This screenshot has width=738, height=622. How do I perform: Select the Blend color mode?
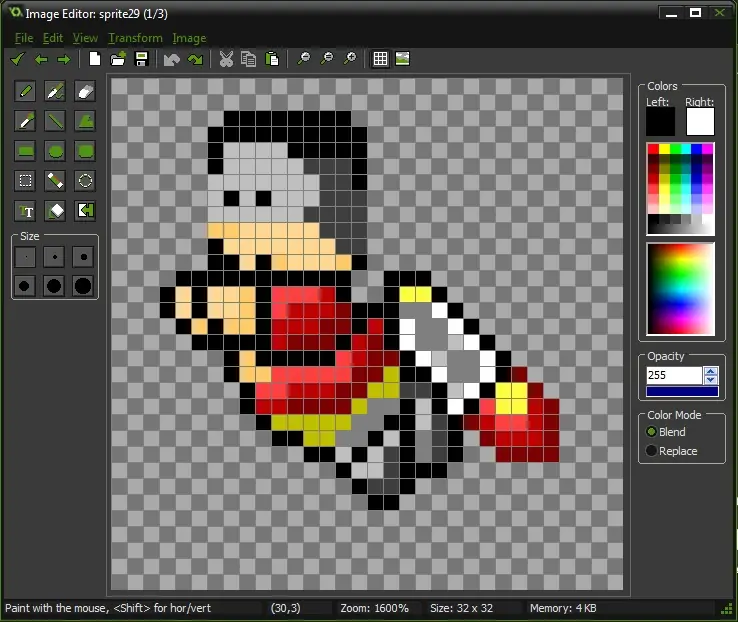click(x=666, y=432)
